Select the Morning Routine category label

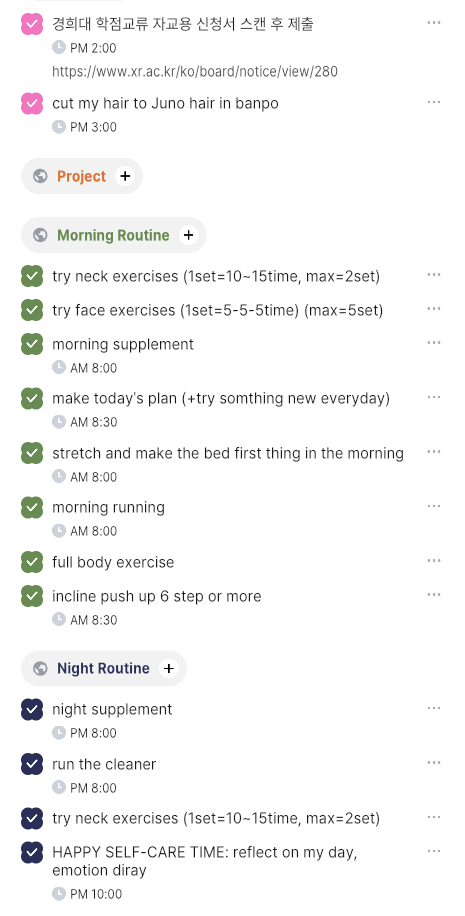(113, 235)
